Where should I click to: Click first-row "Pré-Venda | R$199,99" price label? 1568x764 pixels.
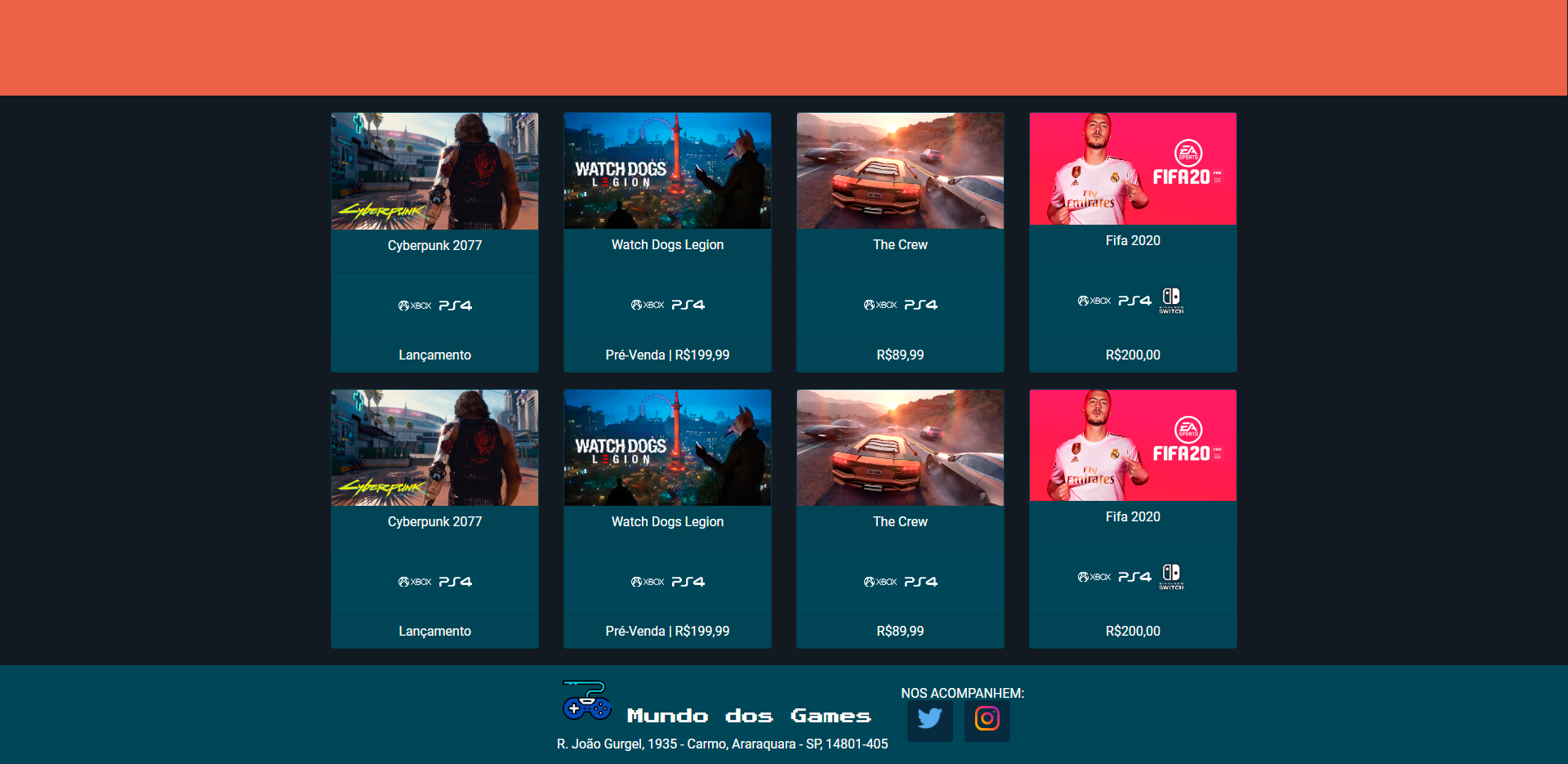click(667, 355)
